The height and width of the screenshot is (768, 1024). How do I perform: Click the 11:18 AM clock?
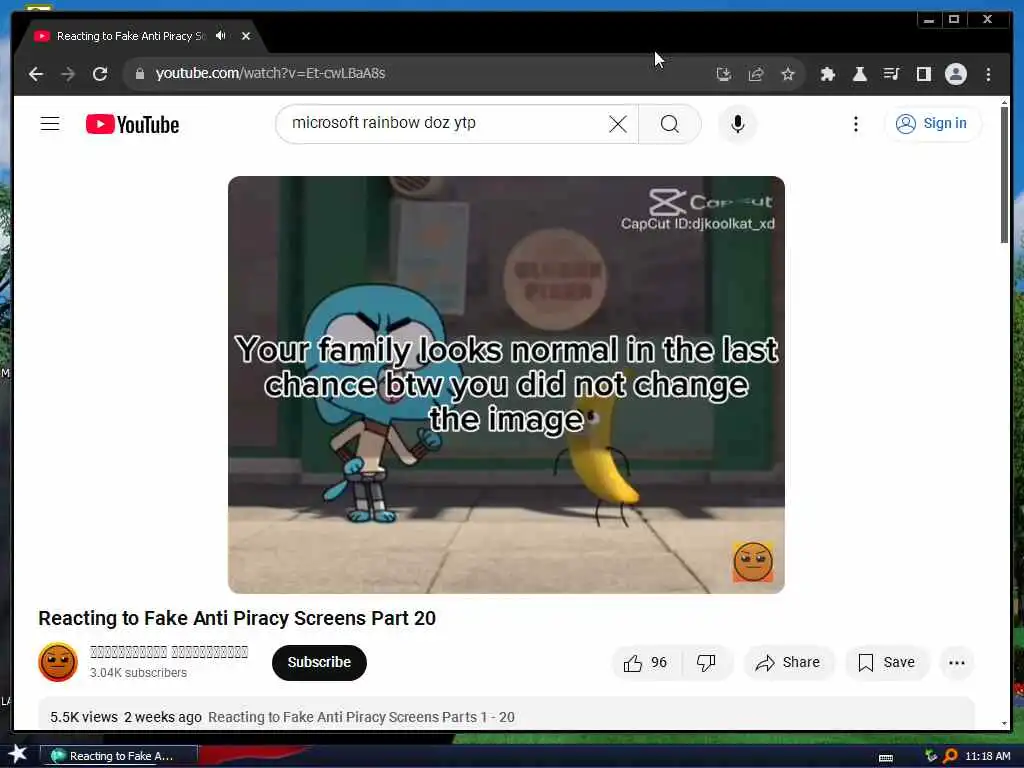(987, 756)
